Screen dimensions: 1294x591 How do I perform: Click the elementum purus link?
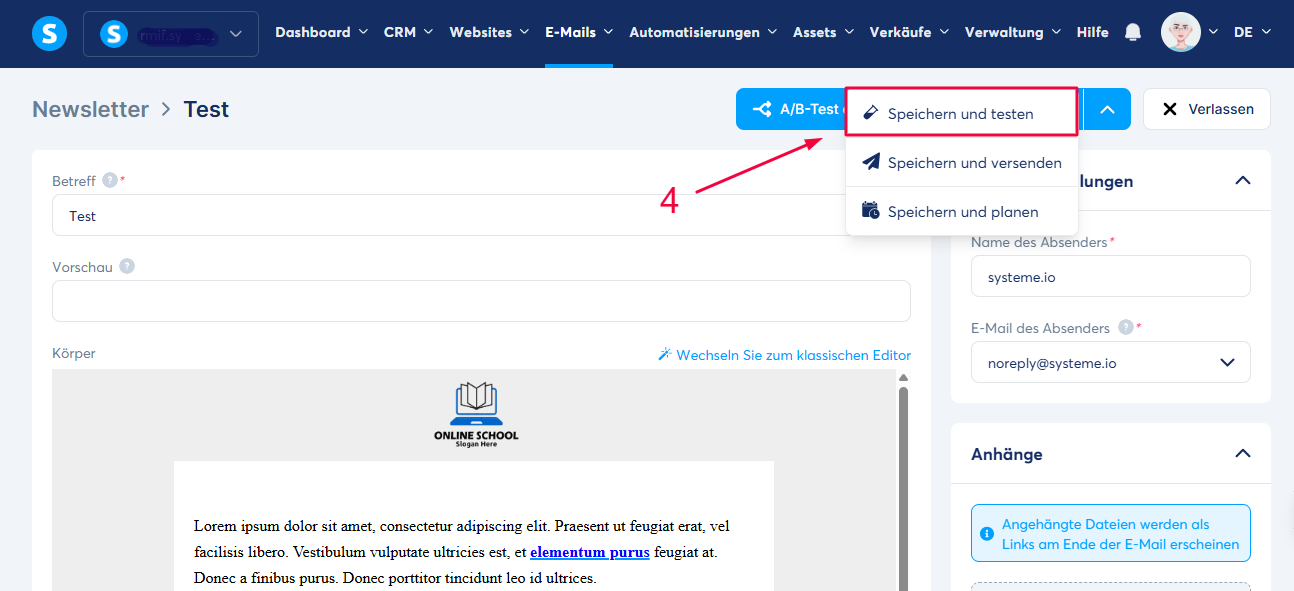tap(590, 552)
